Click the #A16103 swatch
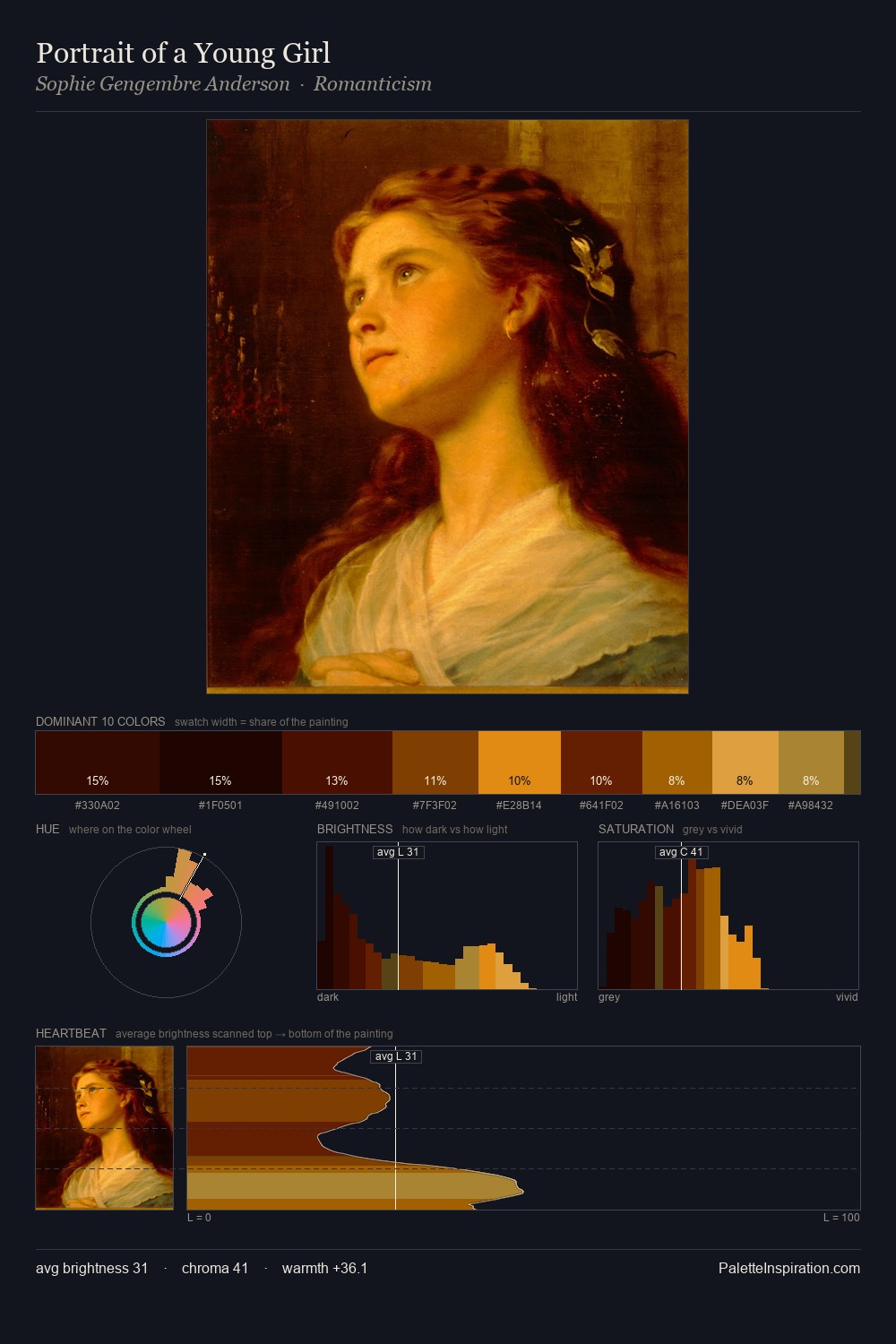This screenshot has height=1344, width=896. pos(677,762)
